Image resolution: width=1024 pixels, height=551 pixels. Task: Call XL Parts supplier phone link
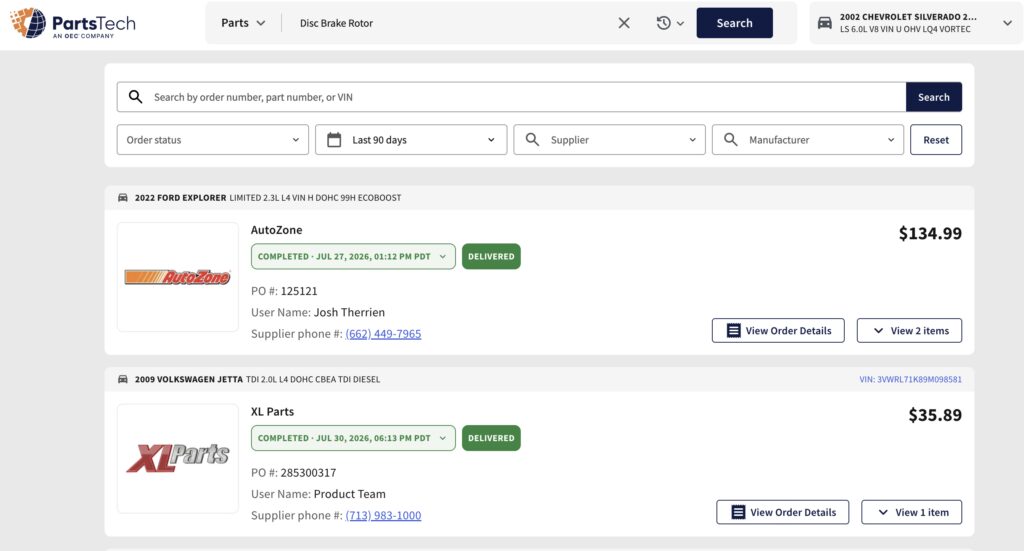383,515
